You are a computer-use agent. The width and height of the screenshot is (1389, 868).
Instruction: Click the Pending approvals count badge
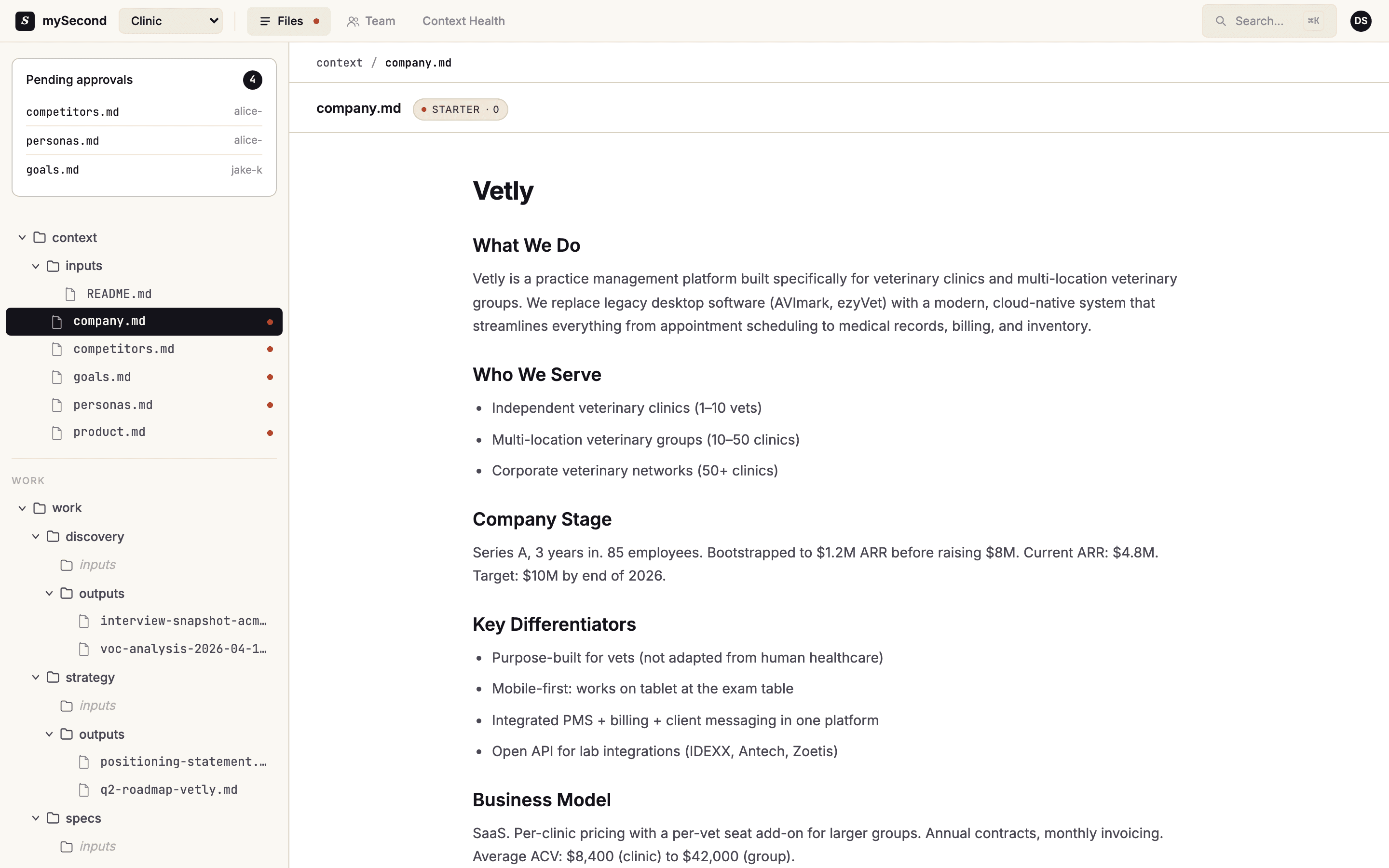click(x=253, y=80)
